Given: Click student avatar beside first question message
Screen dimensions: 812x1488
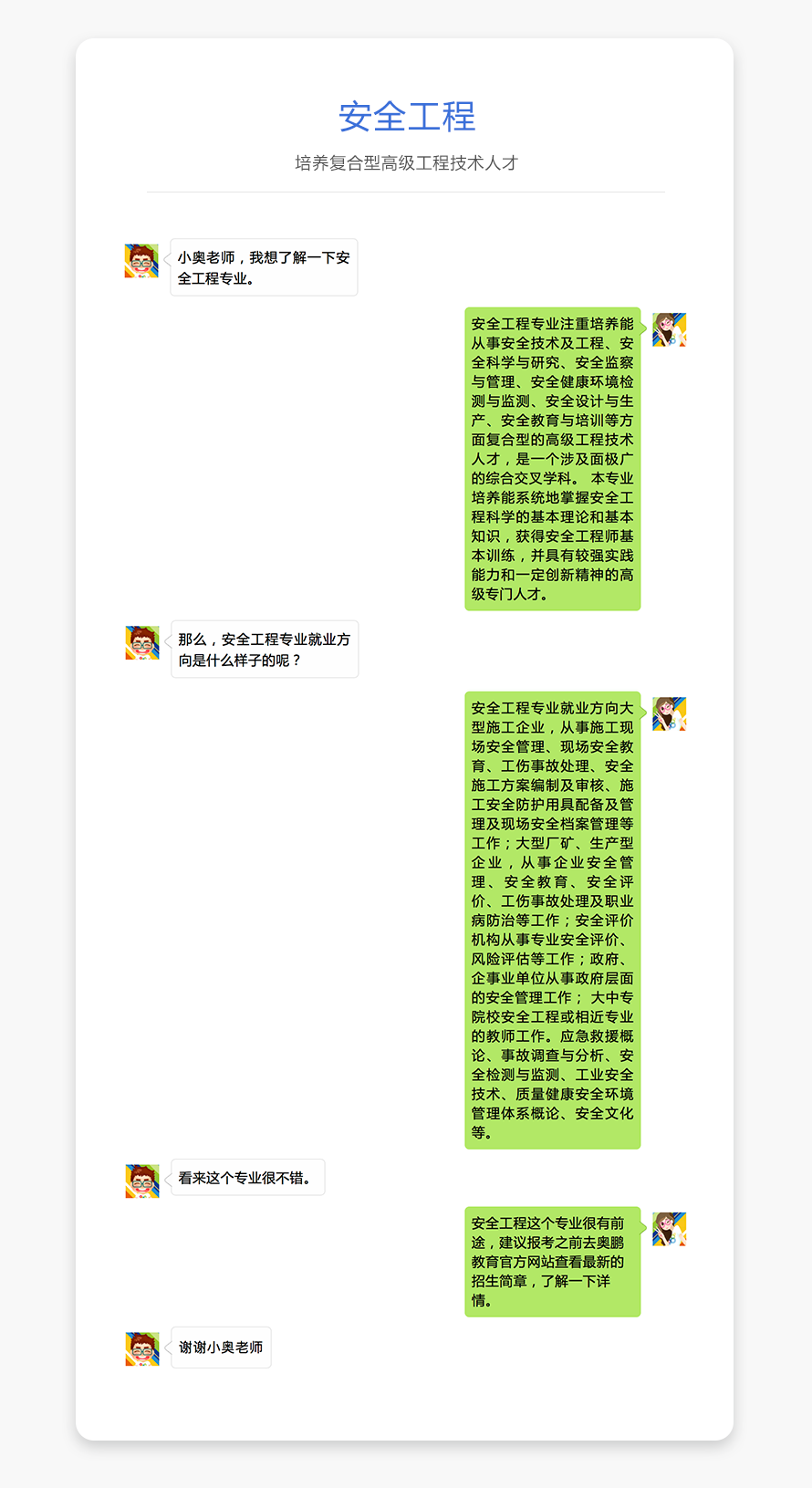Looking at the screenshot, I should pos(141,261).
